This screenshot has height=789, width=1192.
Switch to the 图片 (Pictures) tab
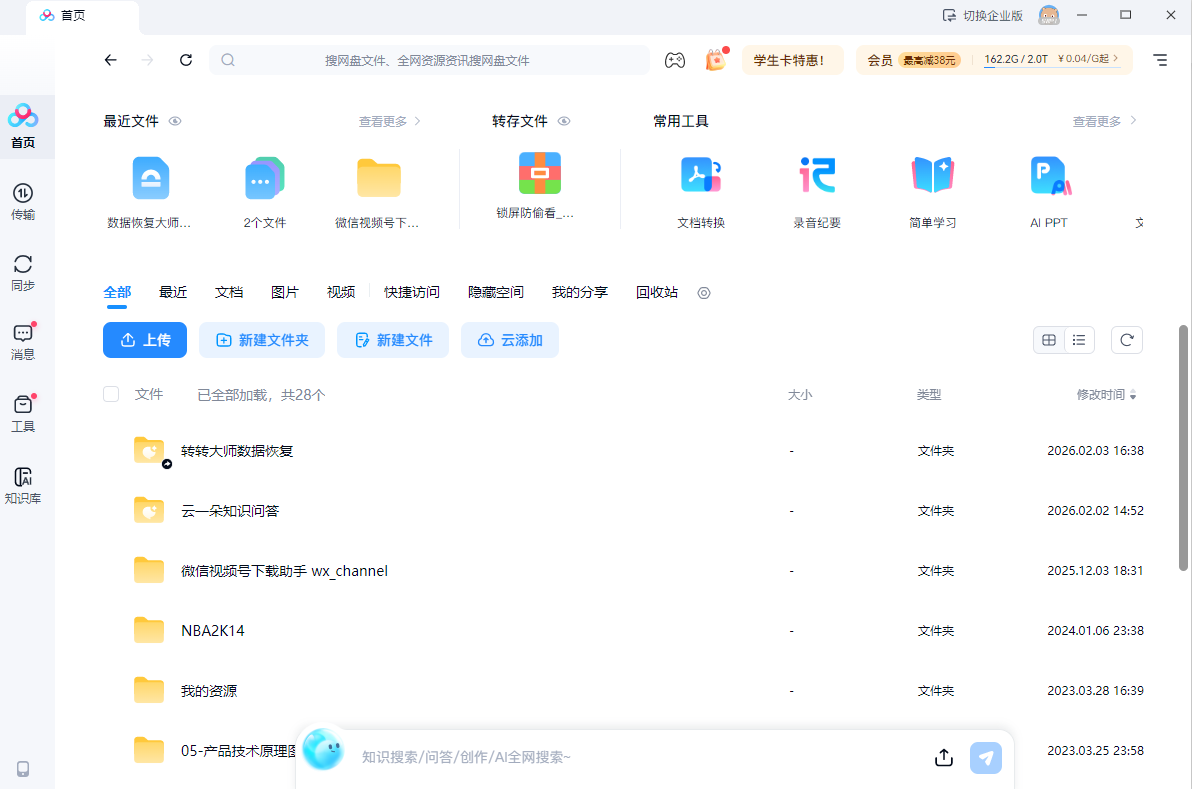285,291
